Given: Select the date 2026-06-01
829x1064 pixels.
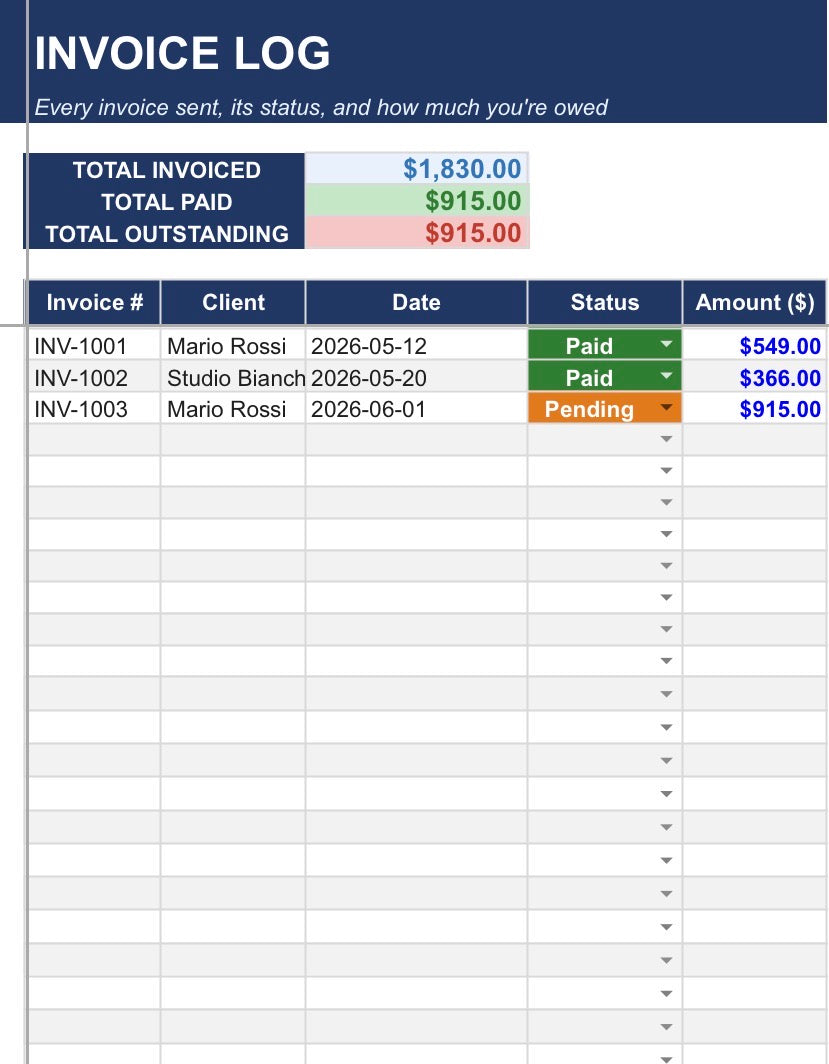Looking at the screenshot, I should [417, 408].
